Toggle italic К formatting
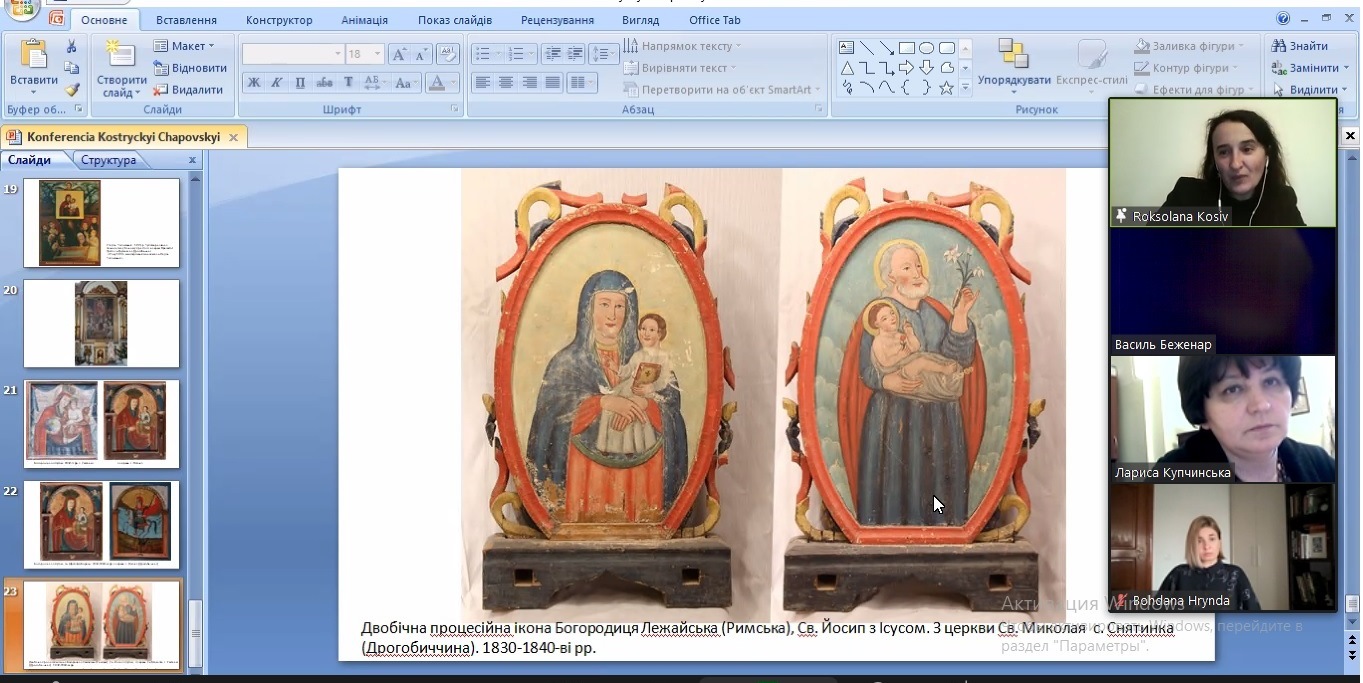This screenshot has height=683, width=1363. [277, 83]
